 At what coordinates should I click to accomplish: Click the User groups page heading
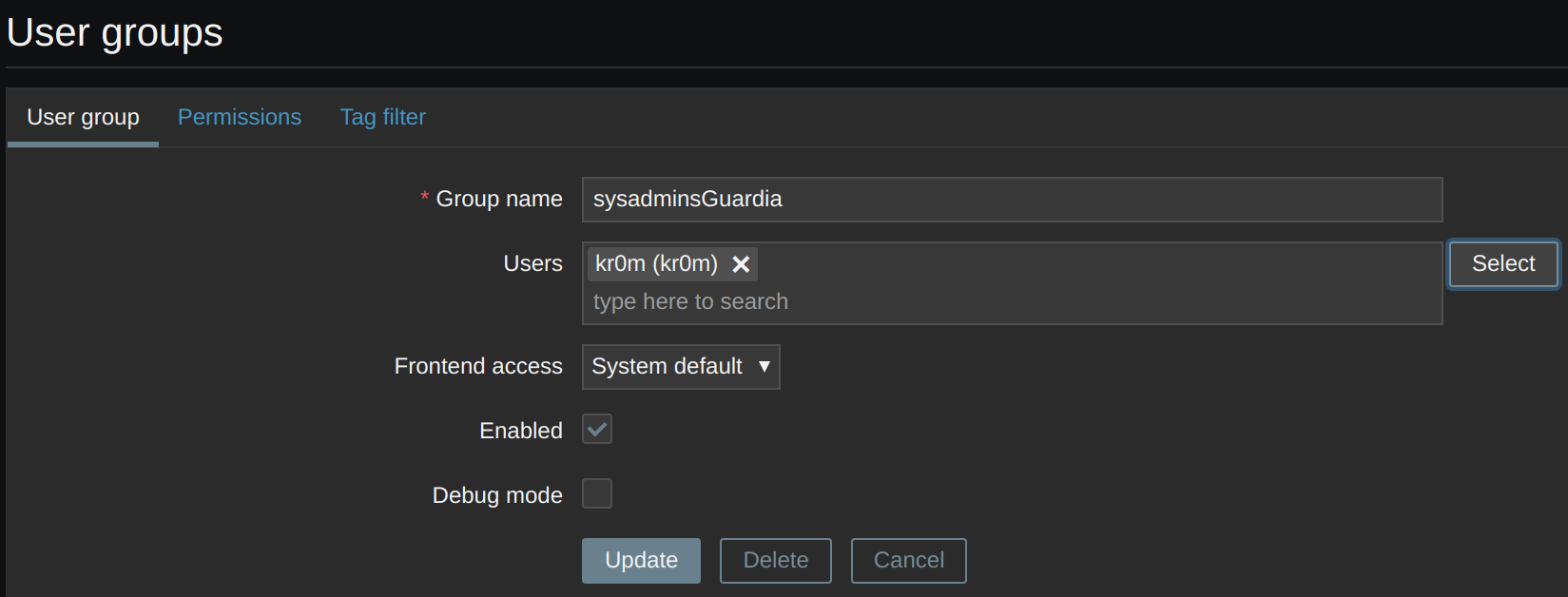[114, 32]
